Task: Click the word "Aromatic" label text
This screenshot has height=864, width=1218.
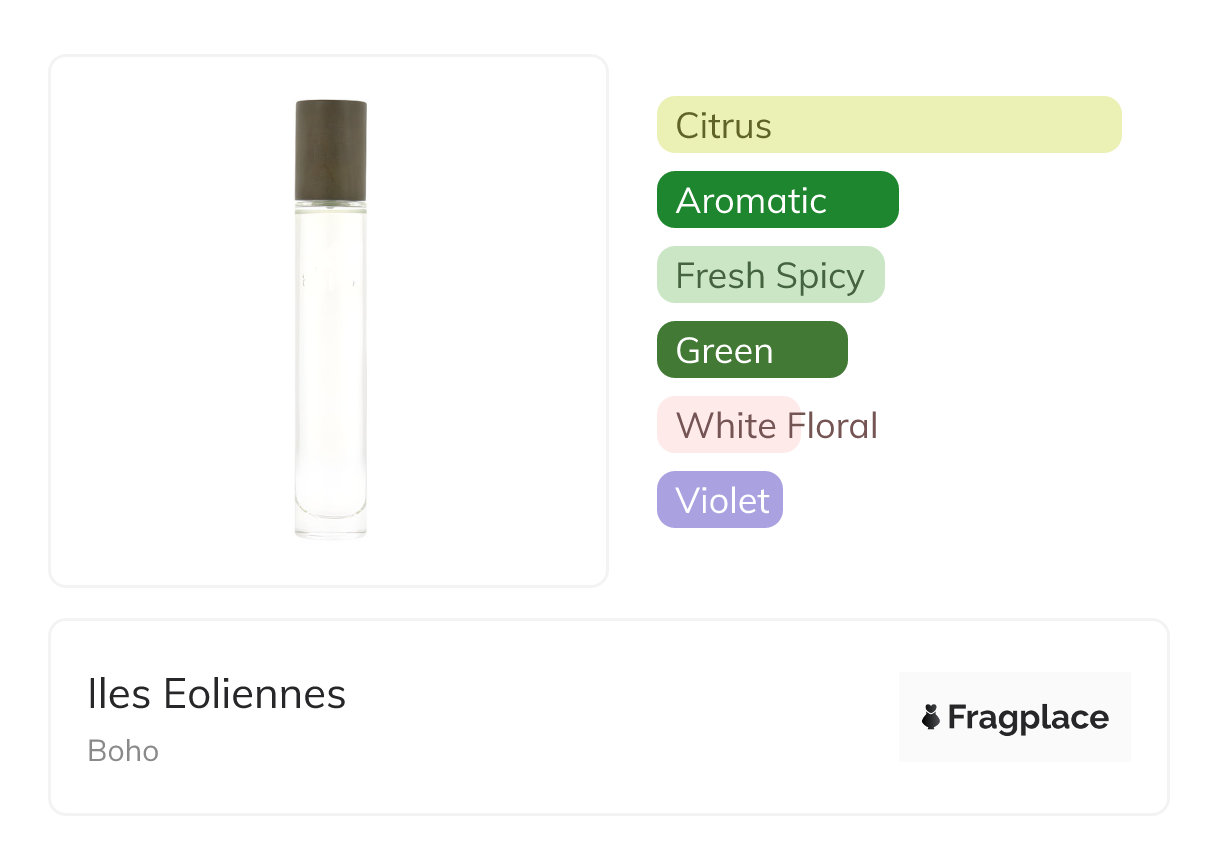Action: pos(751,201)
